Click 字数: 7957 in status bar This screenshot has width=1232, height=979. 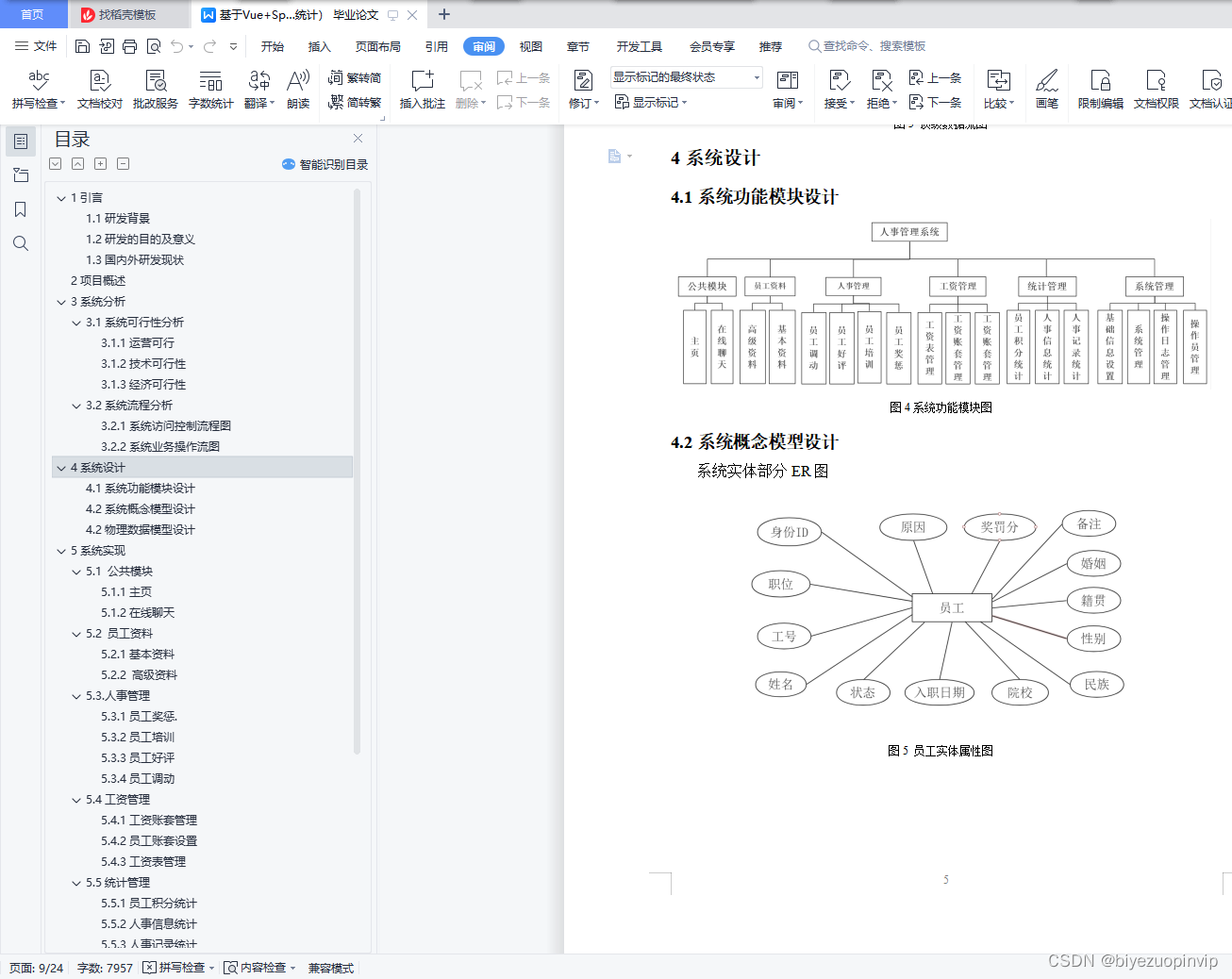coord(105,968)
